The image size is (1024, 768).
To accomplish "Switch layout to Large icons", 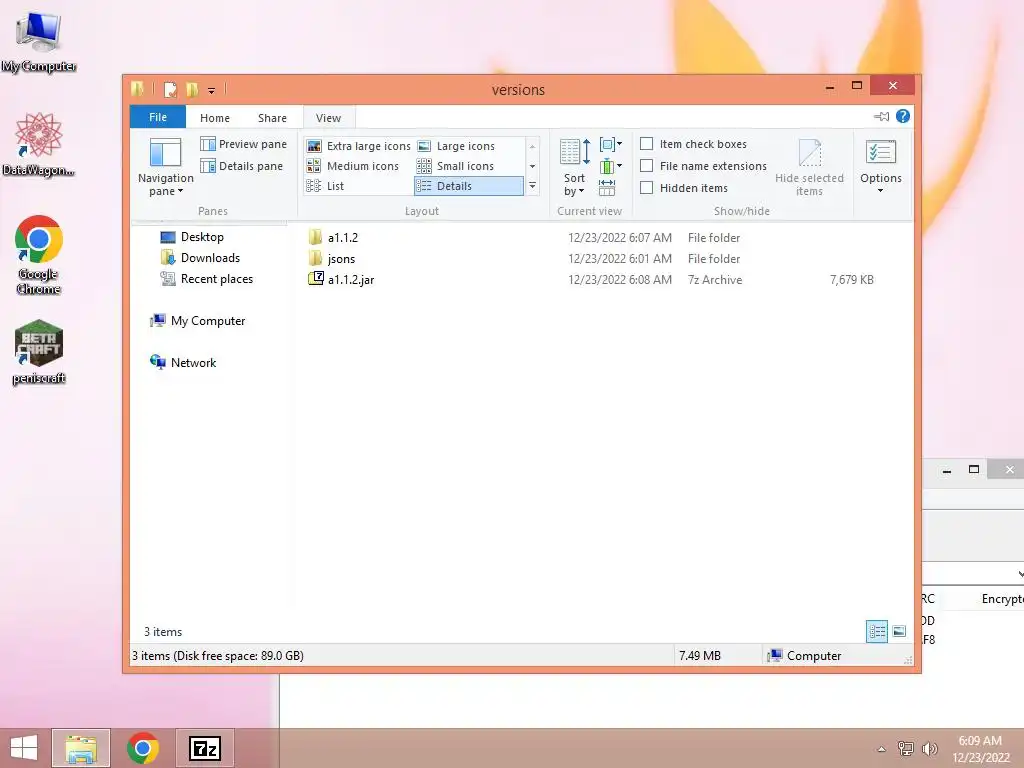I will pos(456,146).
